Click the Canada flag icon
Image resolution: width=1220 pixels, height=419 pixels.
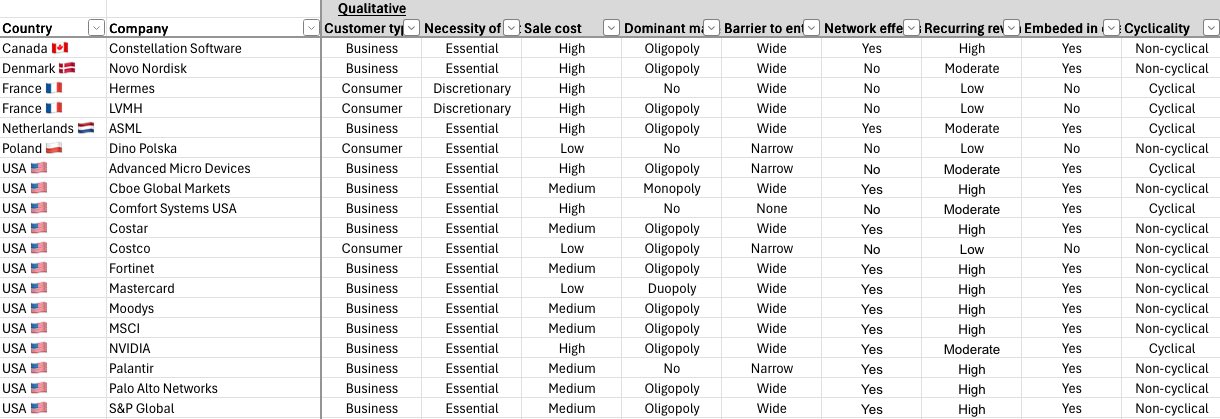[x=59, y=48]
